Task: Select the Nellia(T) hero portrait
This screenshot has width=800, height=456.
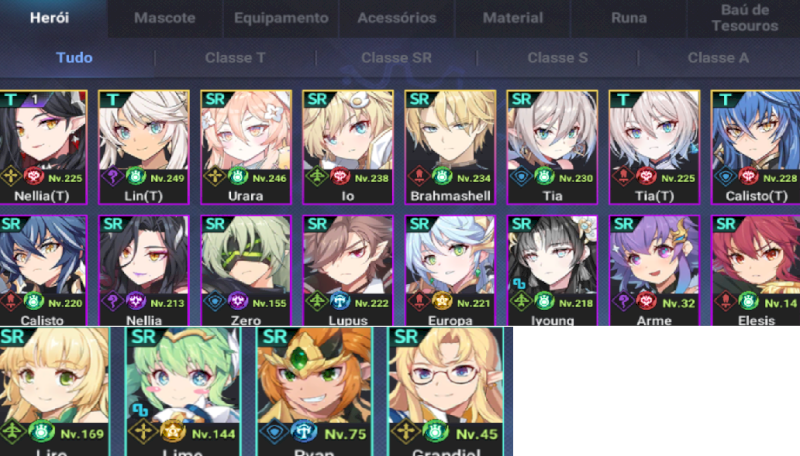Action: 43,147
